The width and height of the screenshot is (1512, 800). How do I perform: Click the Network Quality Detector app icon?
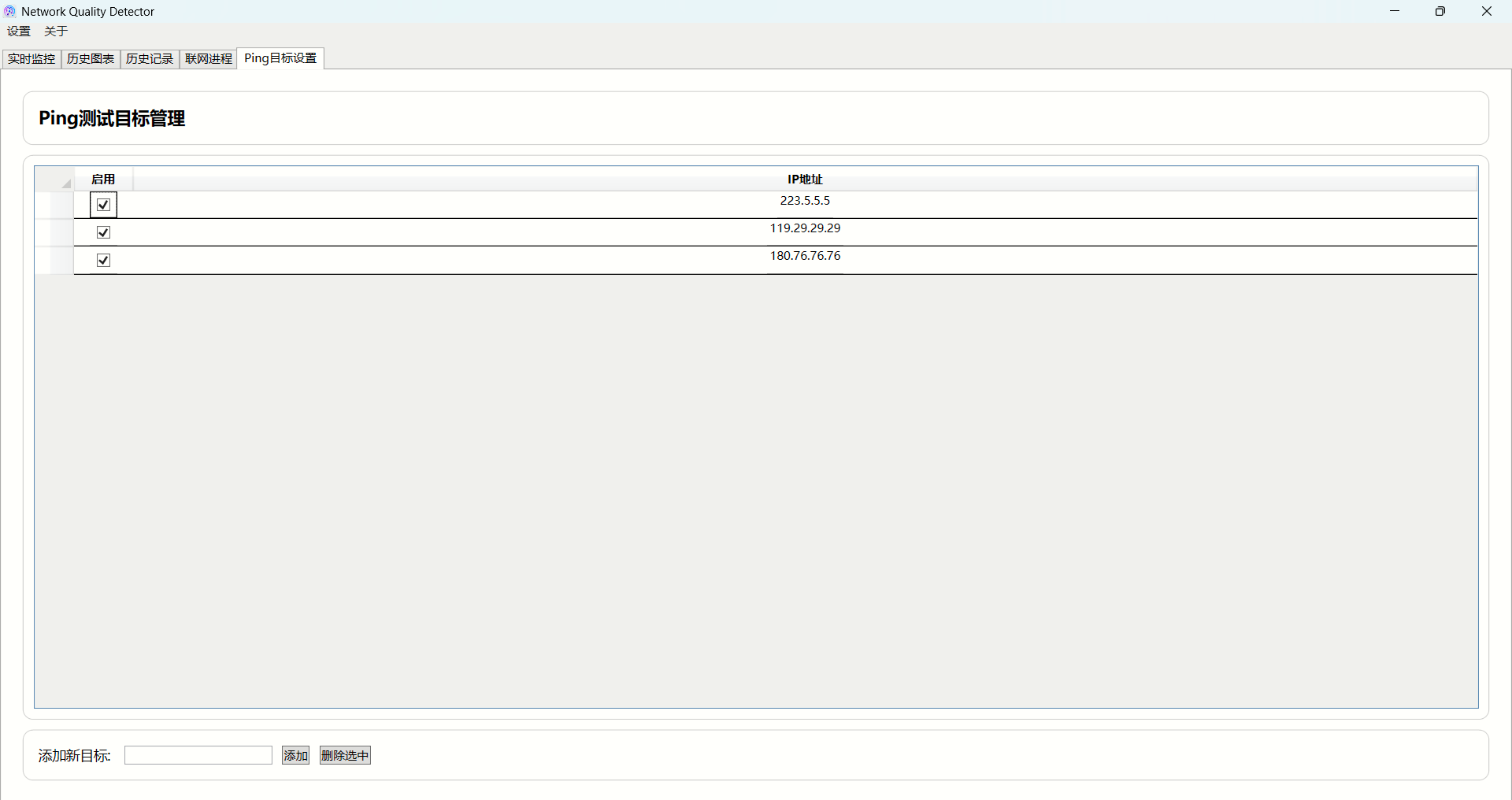coord(9,11)
